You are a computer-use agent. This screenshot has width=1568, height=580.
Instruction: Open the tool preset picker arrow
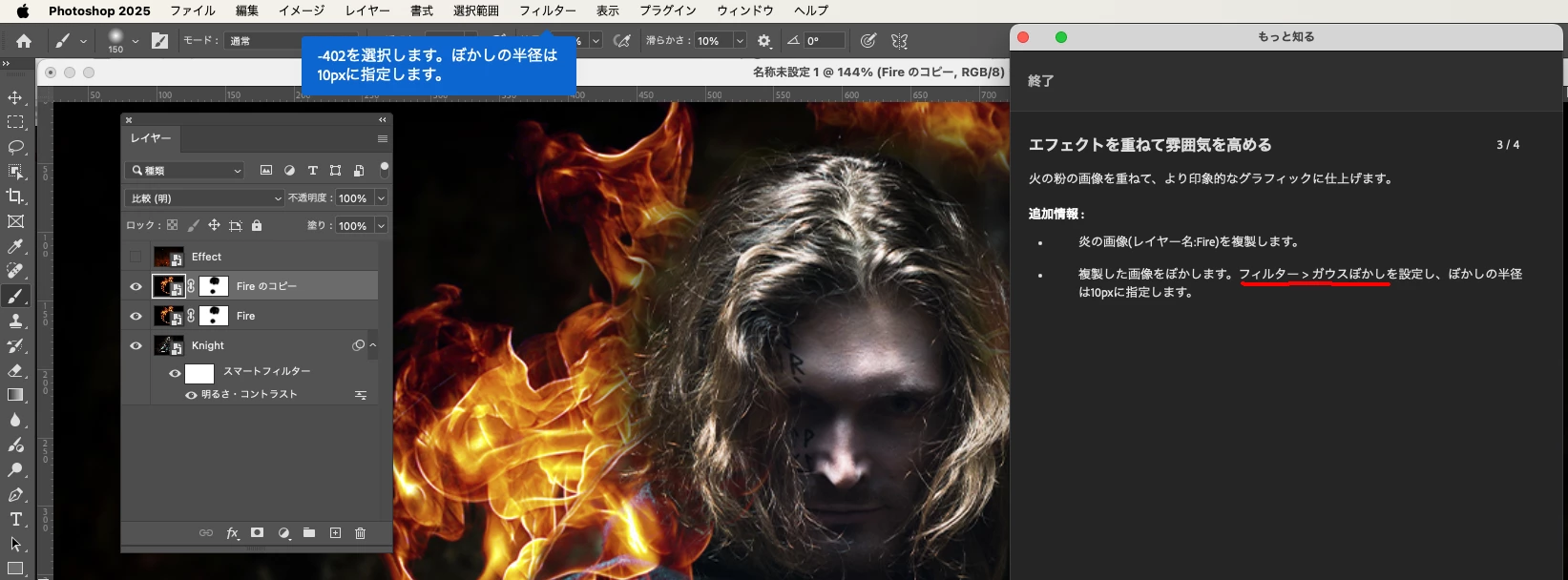83,41
